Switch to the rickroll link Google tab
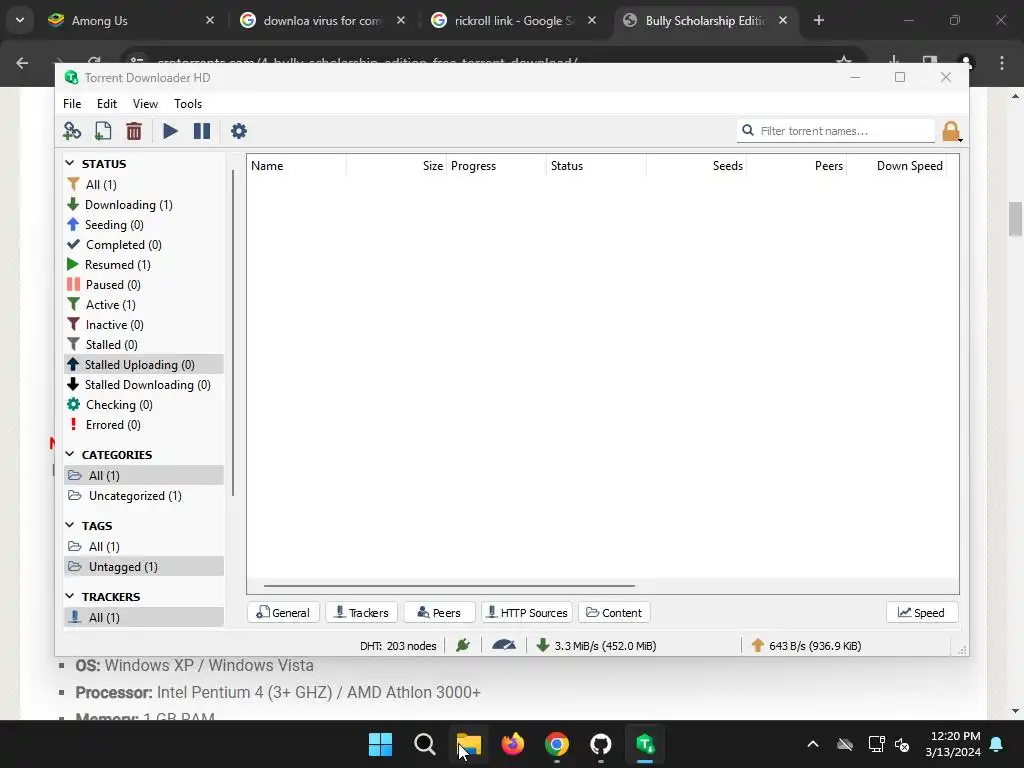 [x=514, y=20]
